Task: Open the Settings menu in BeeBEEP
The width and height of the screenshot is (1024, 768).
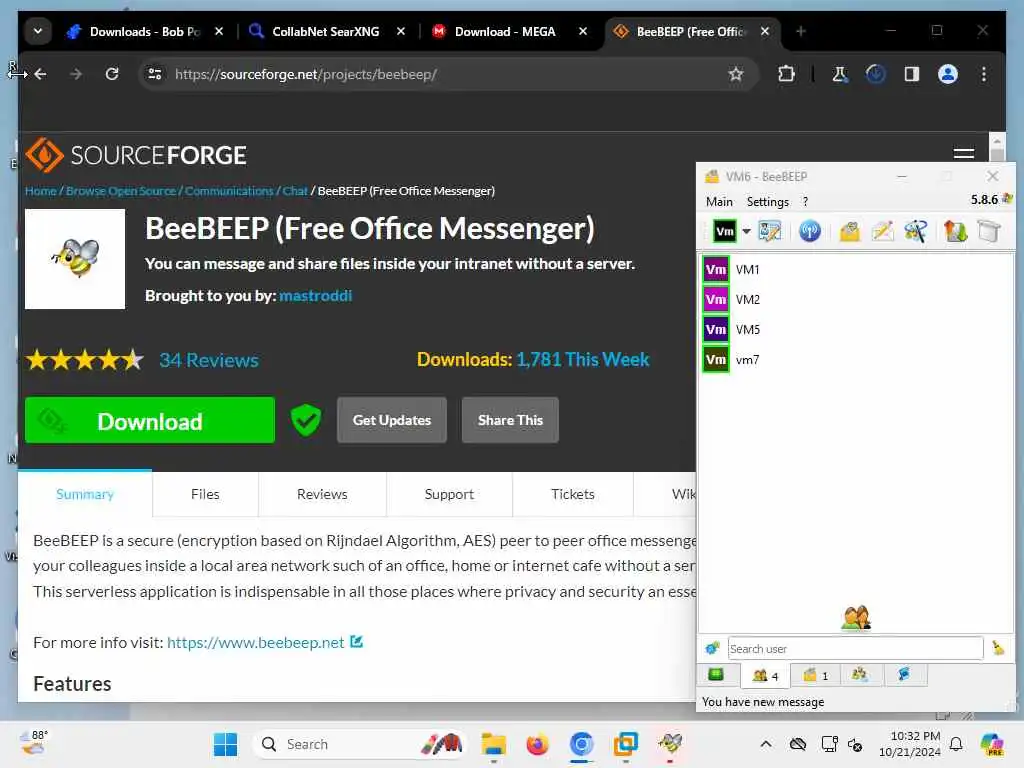Action: tap(767, 202)
